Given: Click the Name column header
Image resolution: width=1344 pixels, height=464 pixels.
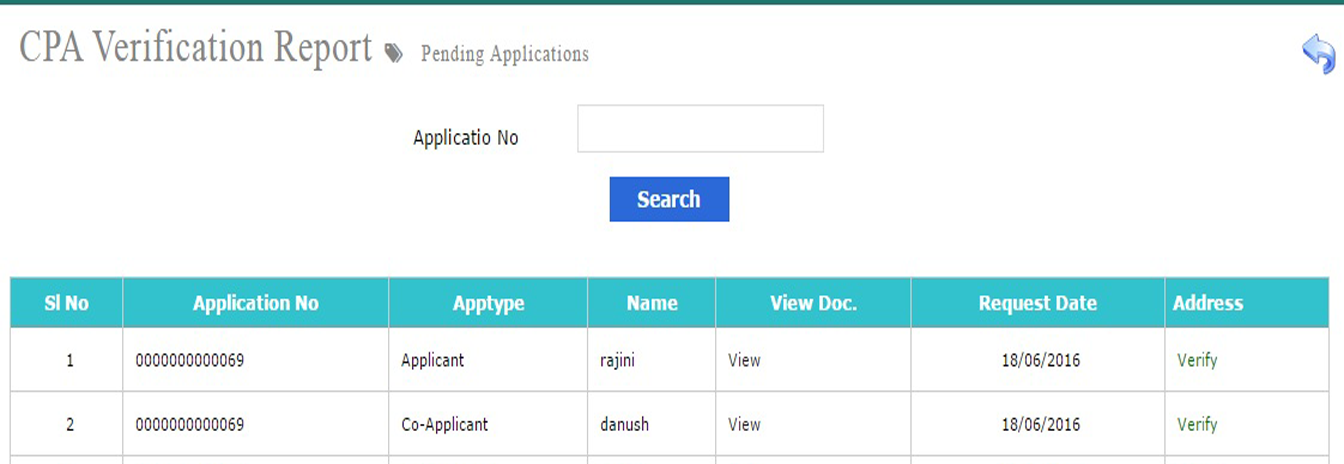Looking at the screenshot, I should pos(652,303).
